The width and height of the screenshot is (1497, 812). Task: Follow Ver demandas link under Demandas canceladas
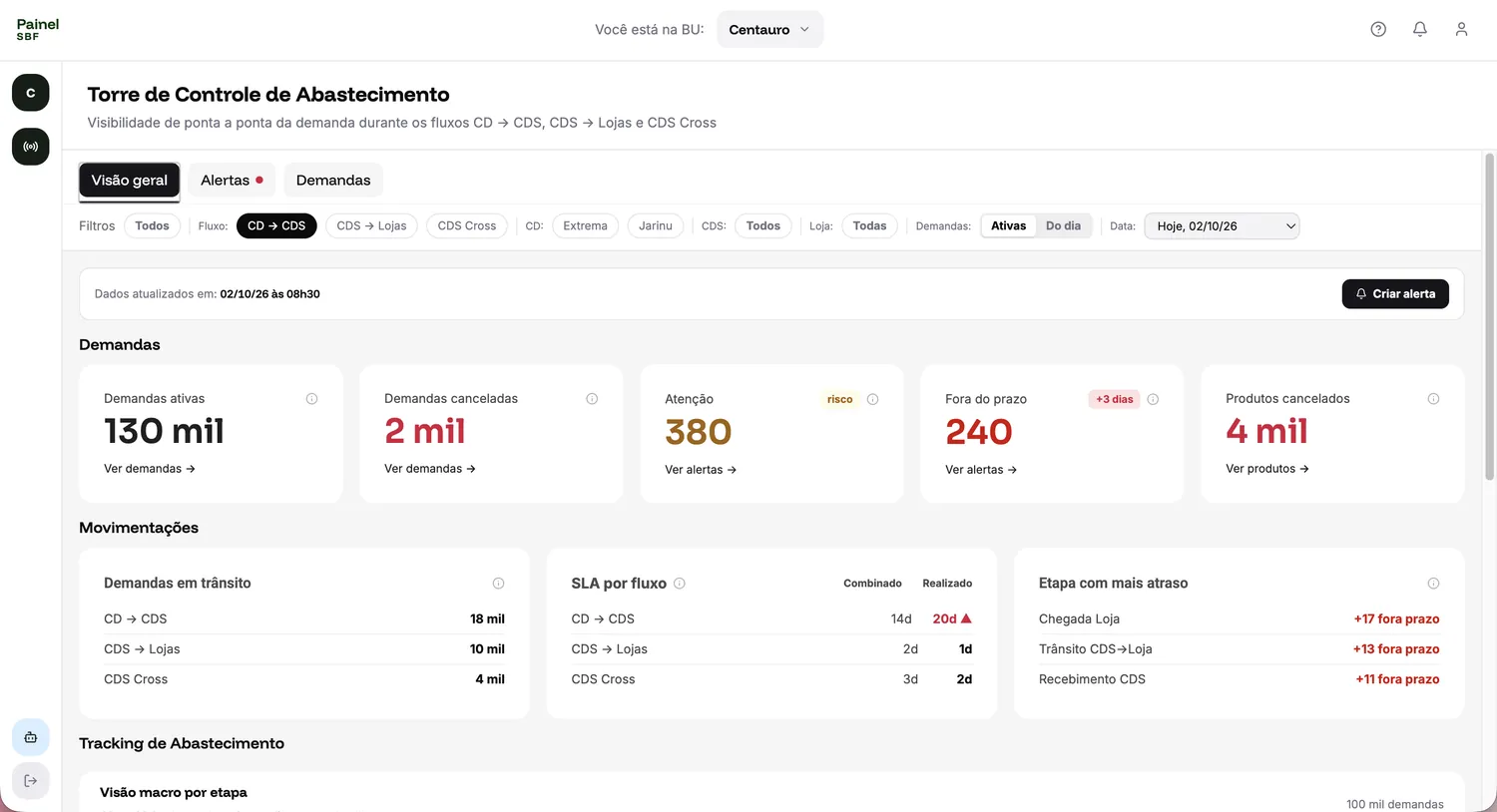coord(430,469)
